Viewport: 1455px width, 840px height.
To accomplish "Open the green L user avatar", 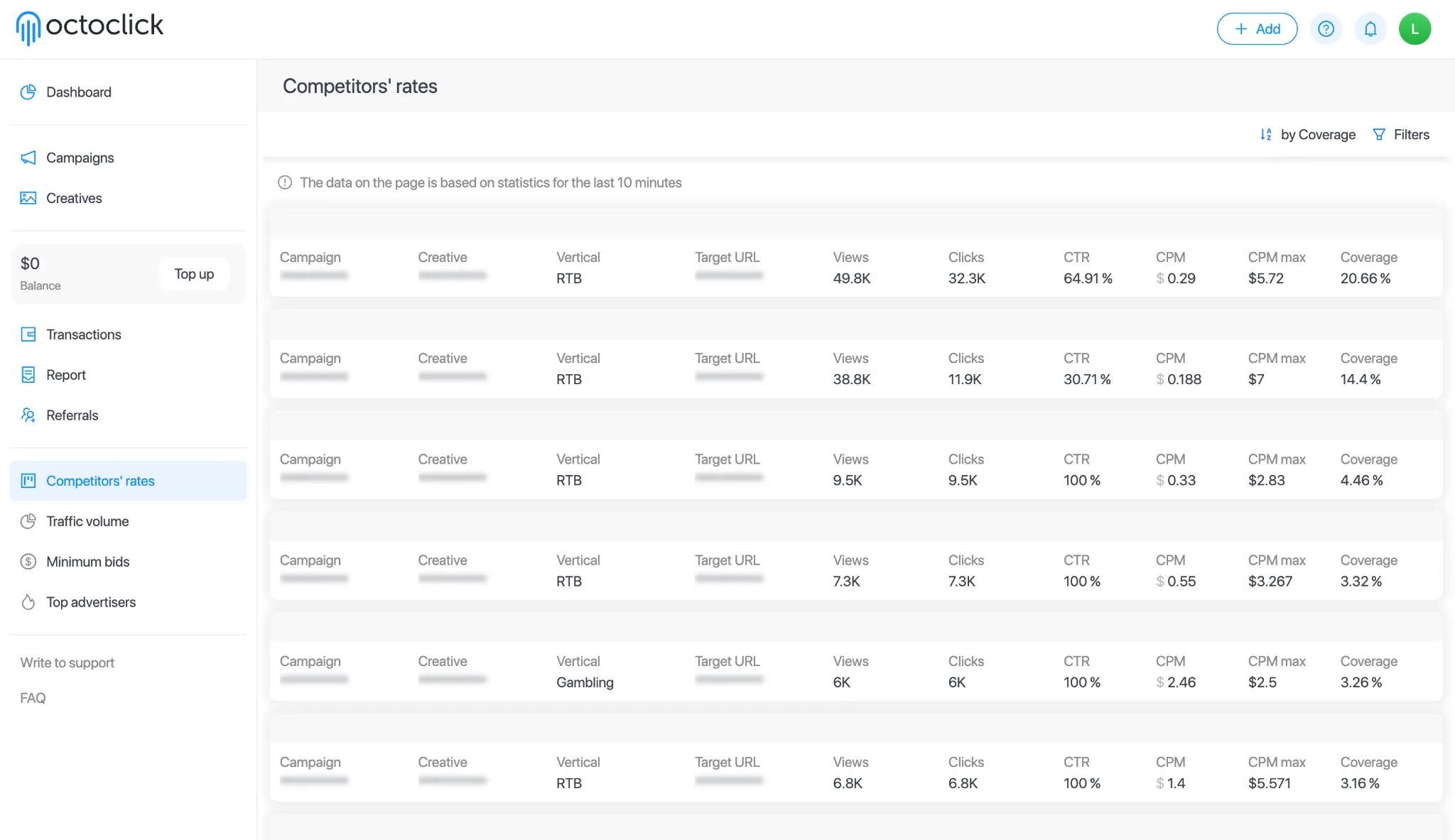I will tap(1415, 29).
